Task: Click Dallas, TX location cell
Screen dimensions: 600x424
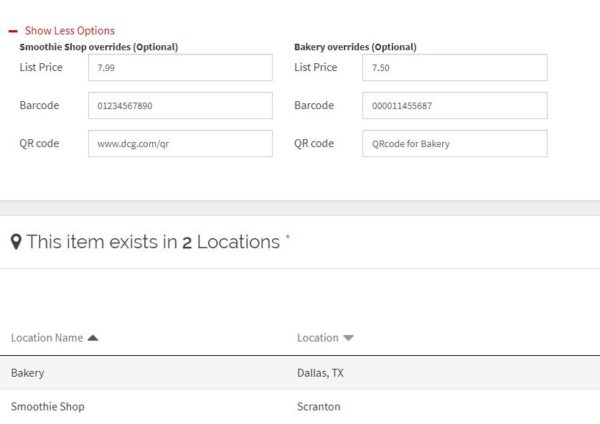Action: [320, 373]
